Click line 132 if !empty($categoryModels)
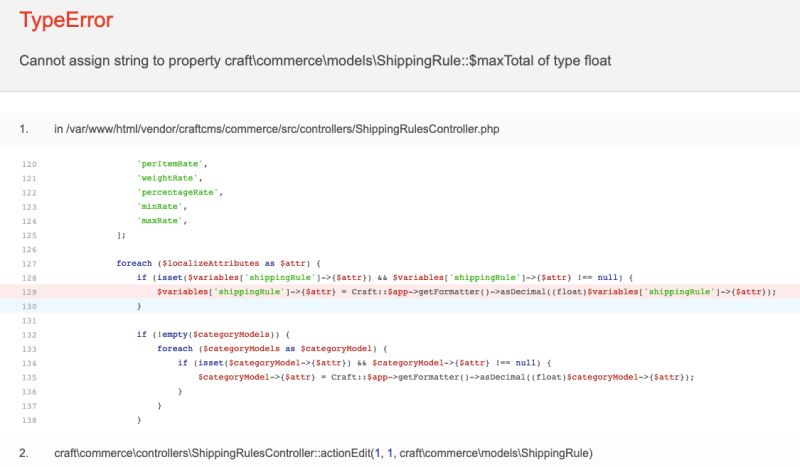Viewport: 800px width, 467px height. tap(213, 335)
